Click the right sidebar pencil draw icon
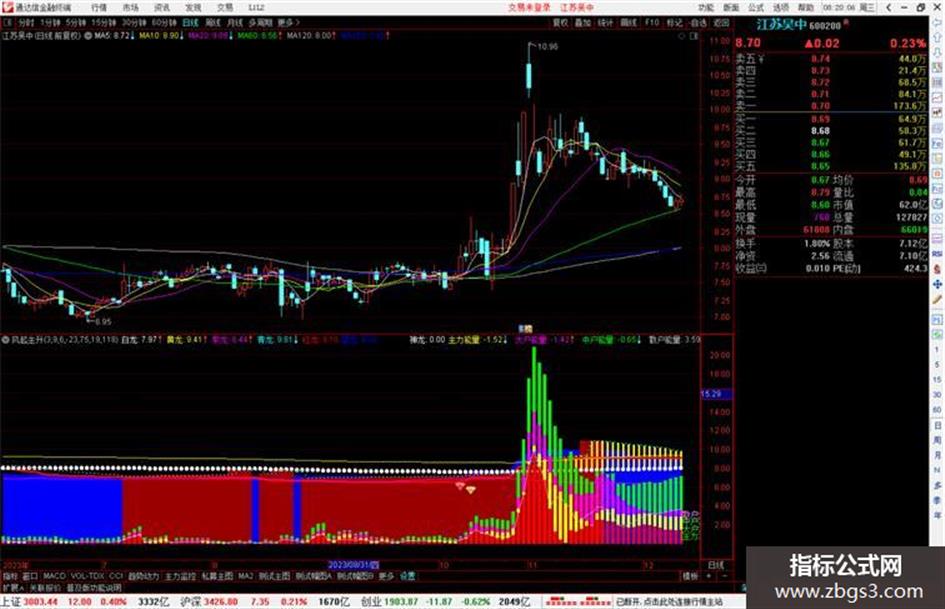This screenshot has width=945, height=609. click(937, 300)
